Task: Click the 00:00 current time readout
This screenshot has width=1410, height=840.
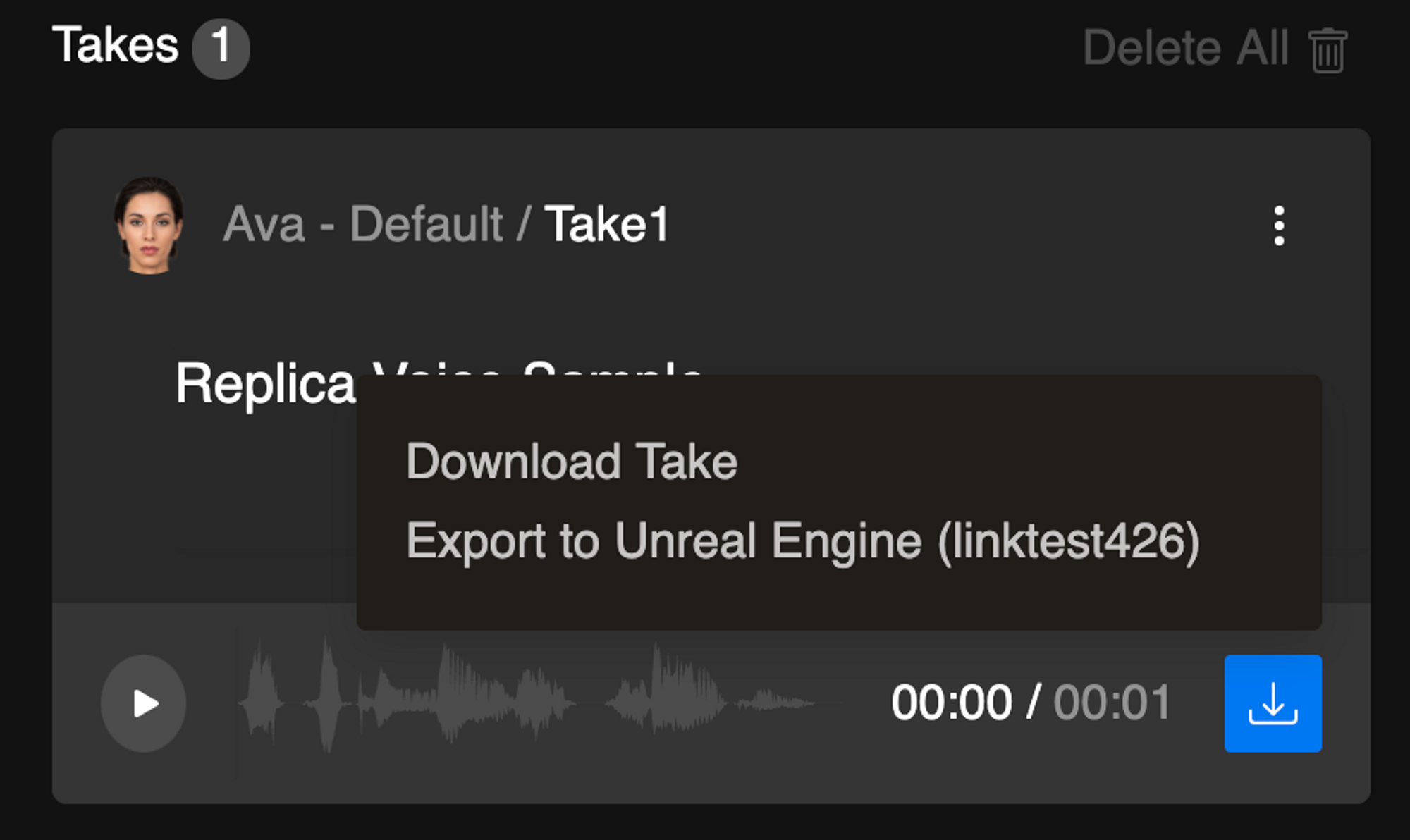Action: (951, 703)
